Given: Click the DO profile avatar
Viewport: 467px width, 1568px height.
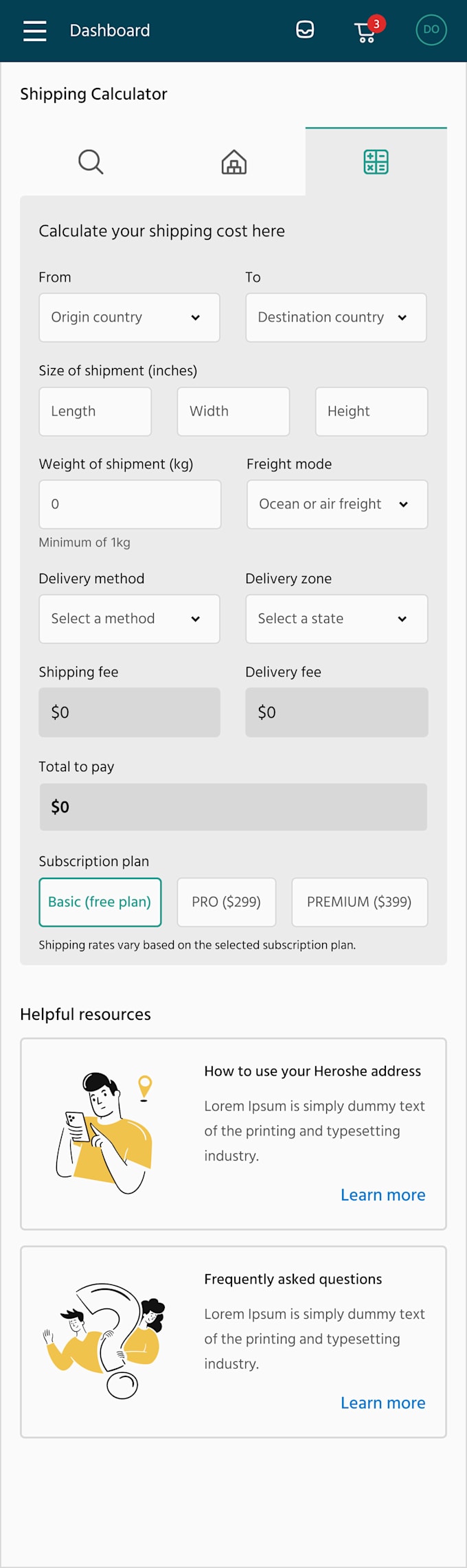Looking at the screenshot, I should coord(431,30).
